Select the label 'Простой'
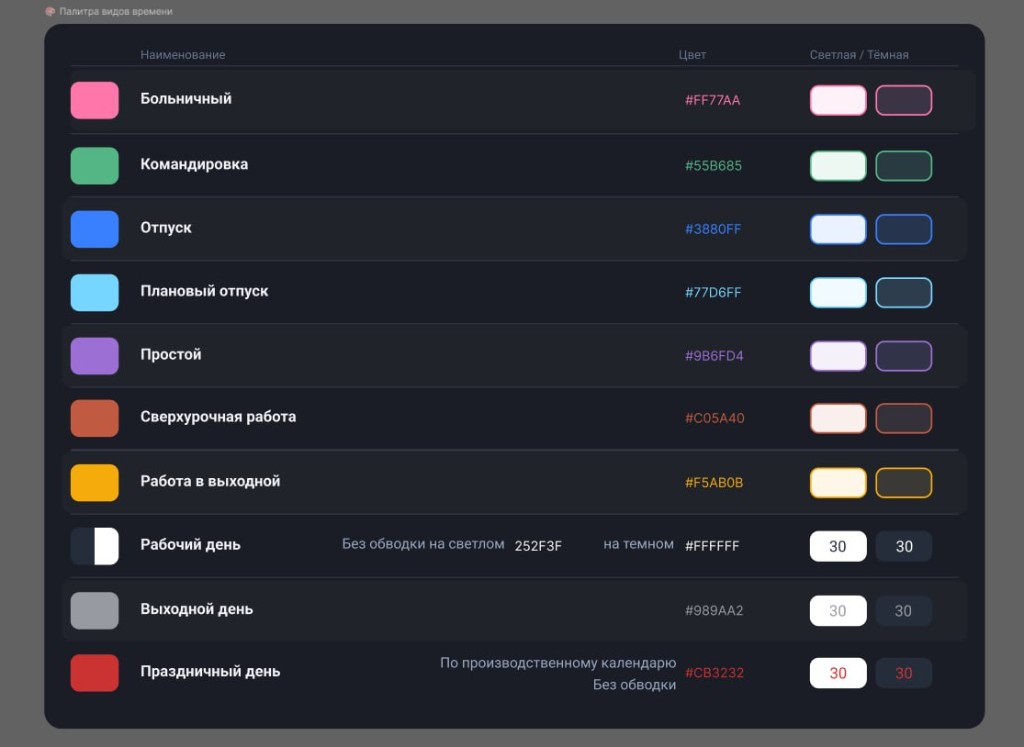The width and height of the screenshot is (1024, 747). [x=170, y=355]
